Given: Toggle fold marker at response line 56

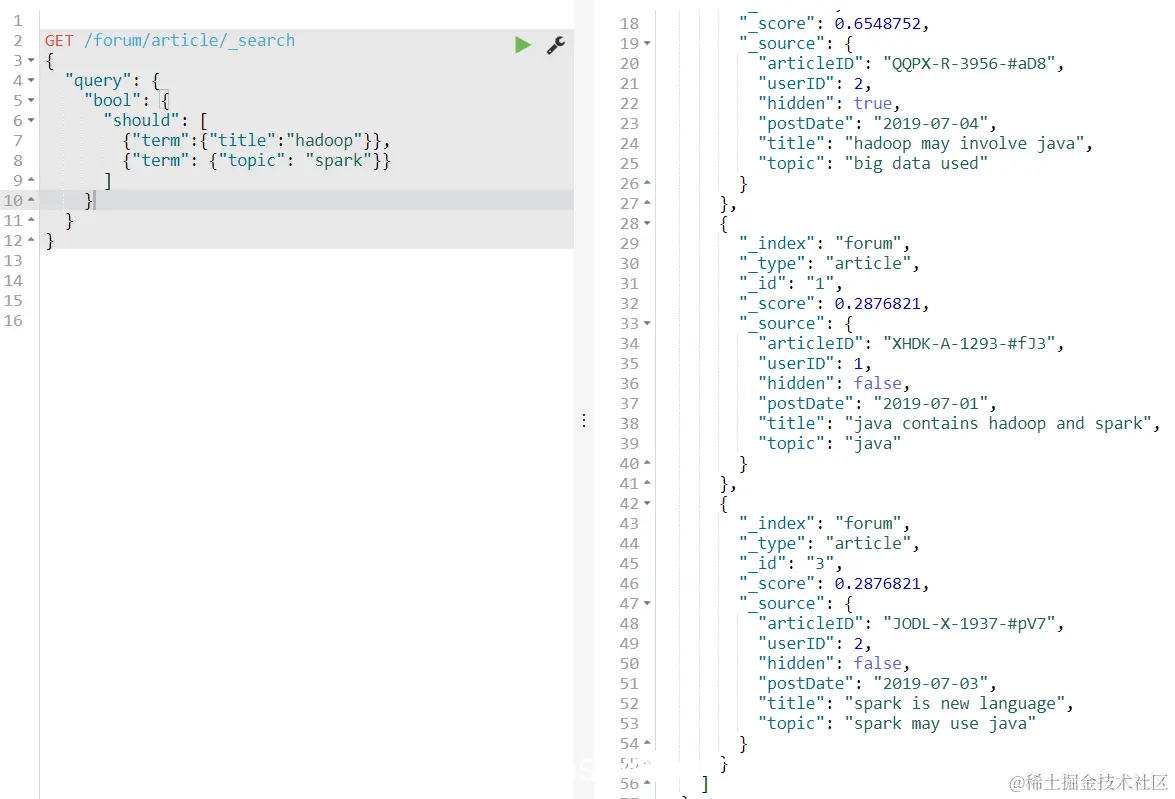Looking at the screenshot, I should click(647, 783).
